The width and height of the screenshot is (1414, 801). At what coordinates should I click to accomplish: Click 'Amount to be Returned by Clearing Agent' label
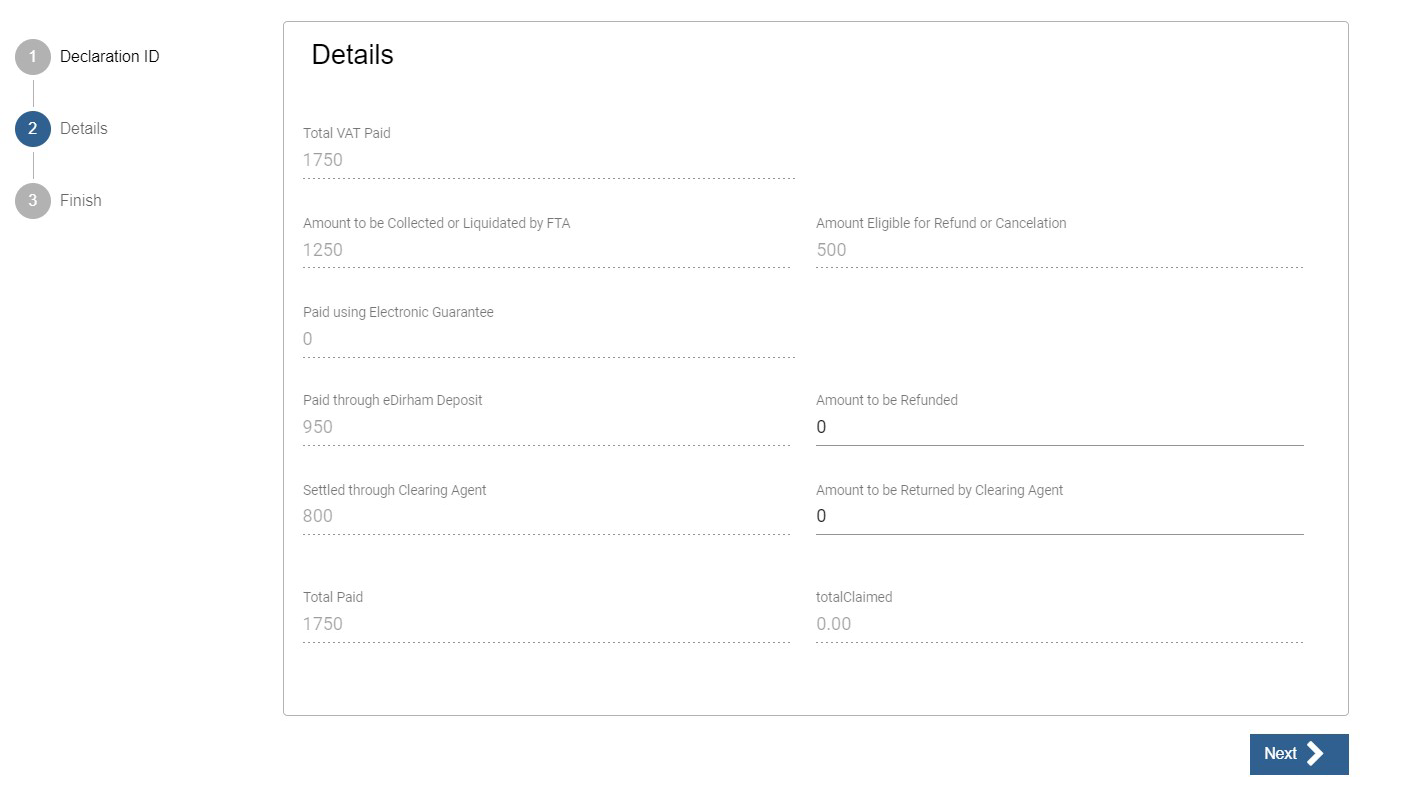pos(940,490)
